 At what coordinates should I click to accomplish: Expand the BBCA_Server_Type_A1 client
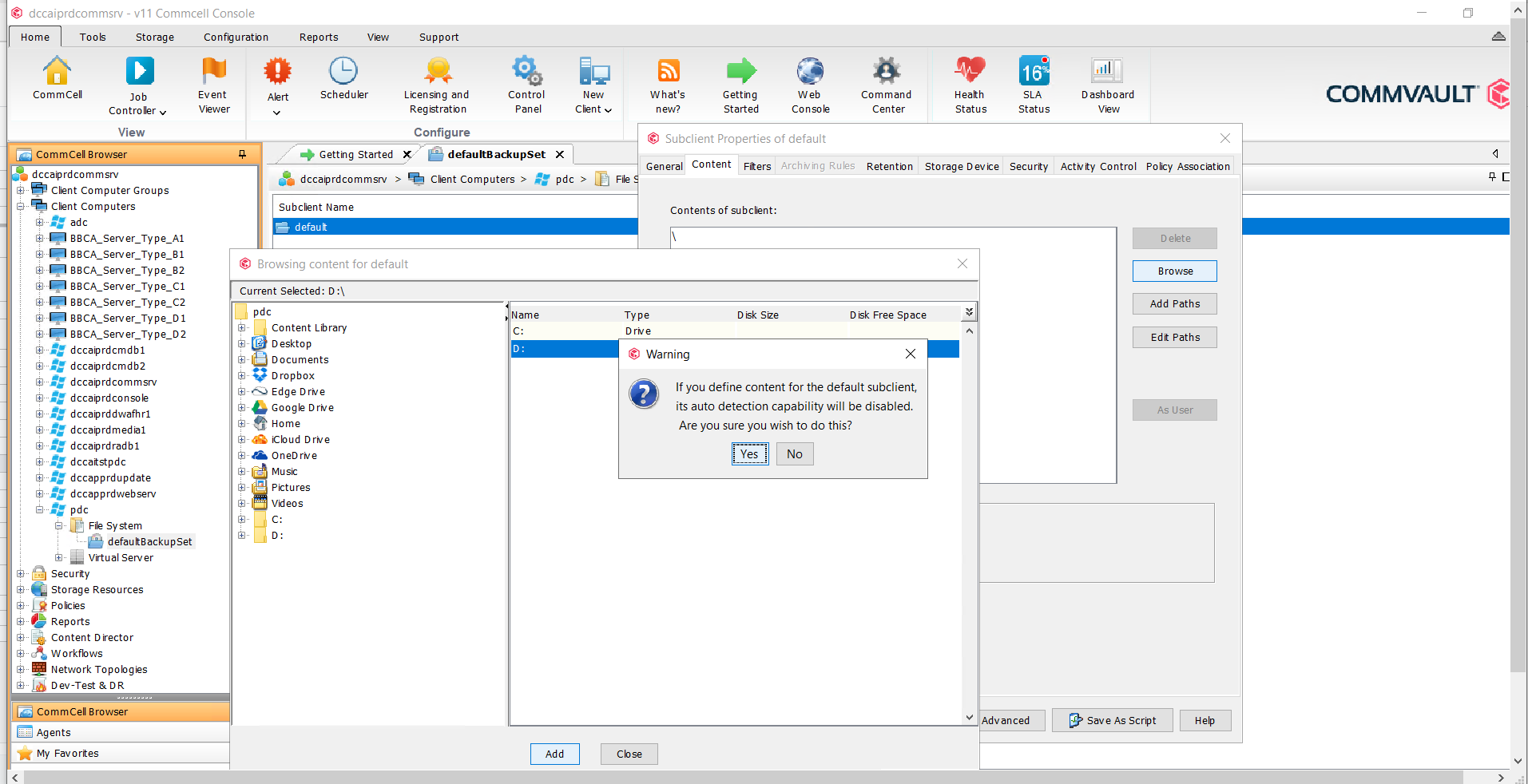tap(39, 238)
